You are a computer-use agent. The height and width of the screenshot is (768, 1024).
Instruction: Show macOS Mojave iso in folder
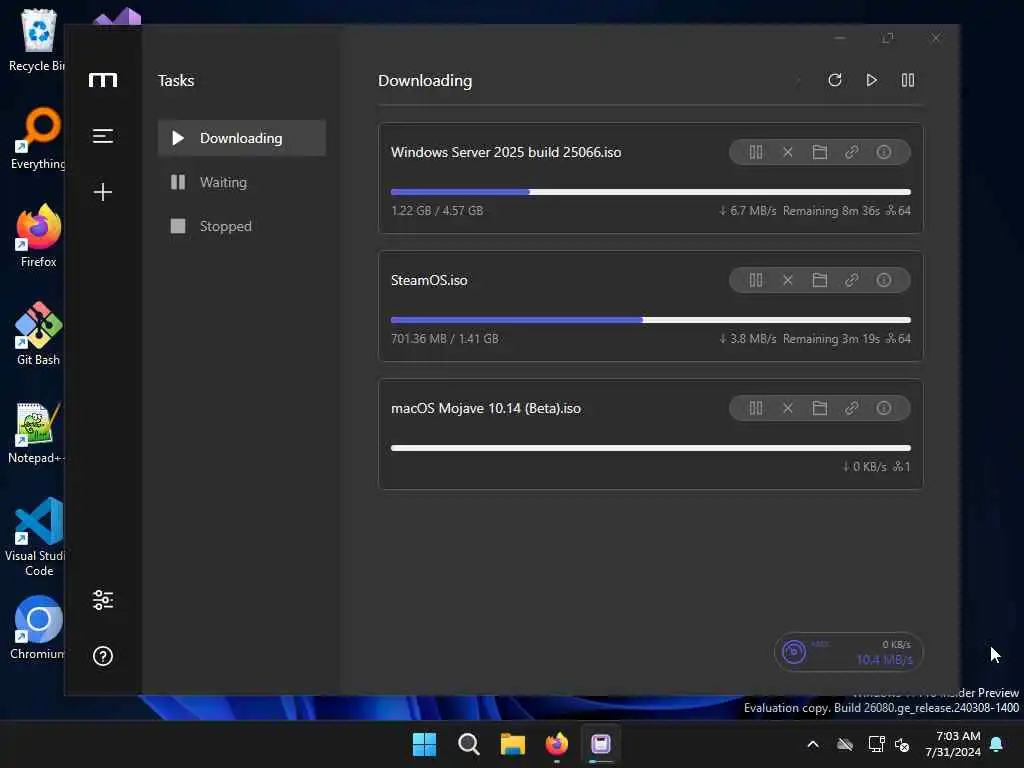(x=820, y=408)
